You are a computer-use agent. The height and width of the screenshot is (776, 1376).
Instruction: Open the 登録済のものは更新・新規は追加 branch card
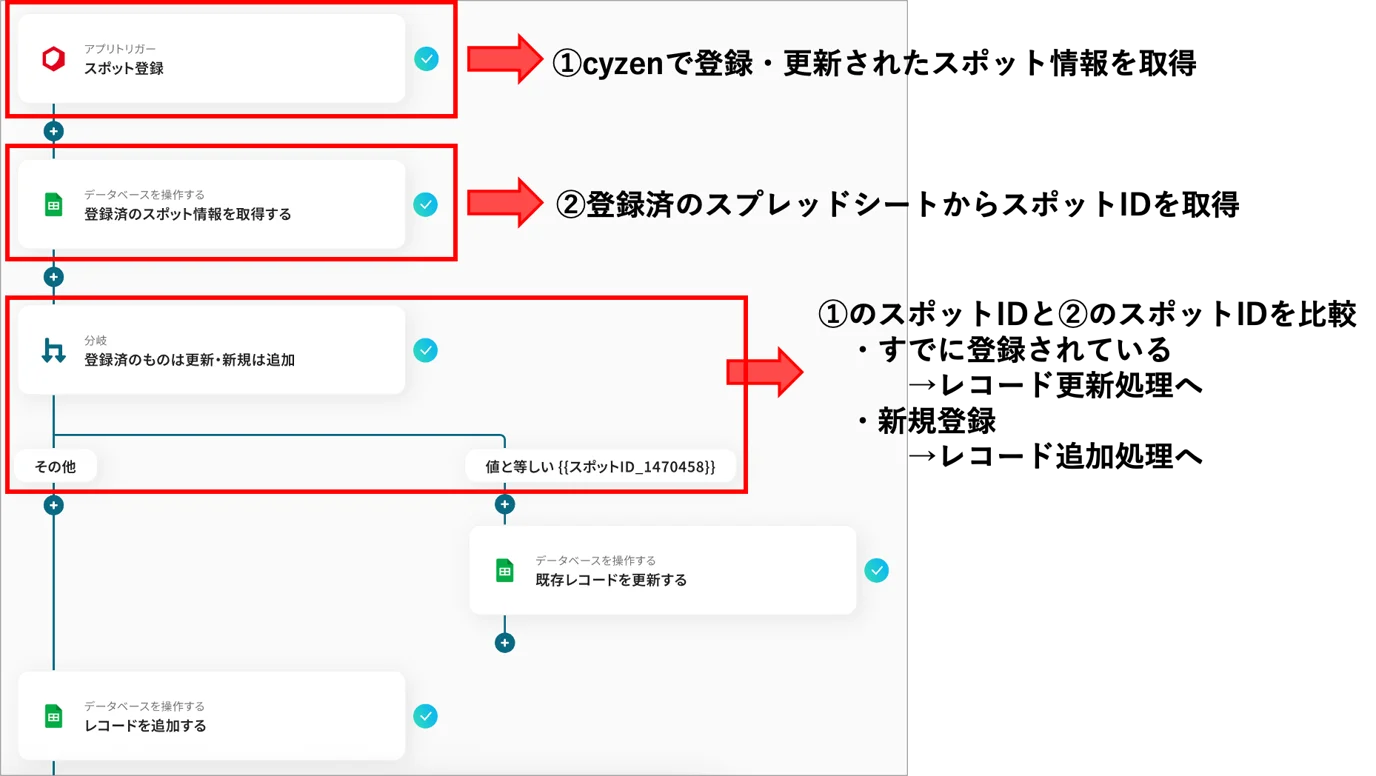[x=212, y=350]
